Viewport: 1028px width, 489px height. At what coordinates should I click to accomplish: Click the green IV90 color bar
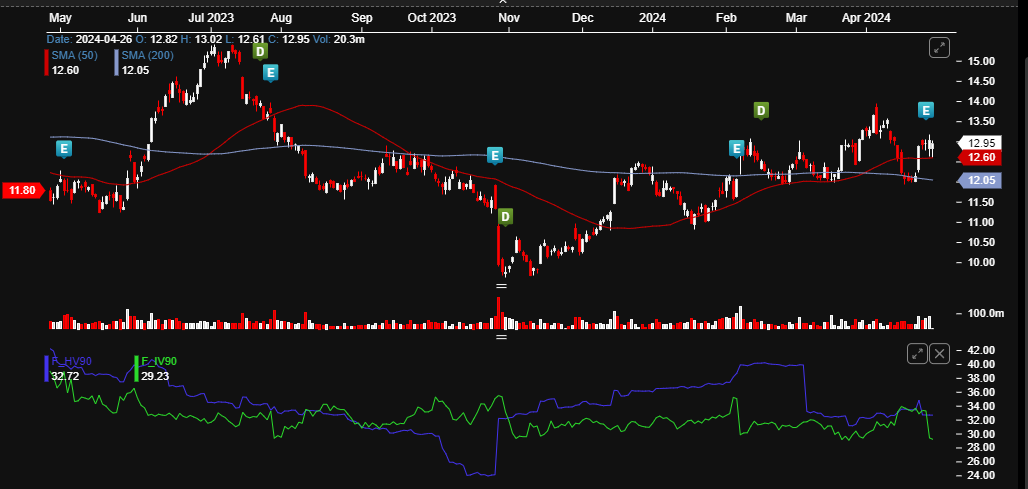[136, 368]
